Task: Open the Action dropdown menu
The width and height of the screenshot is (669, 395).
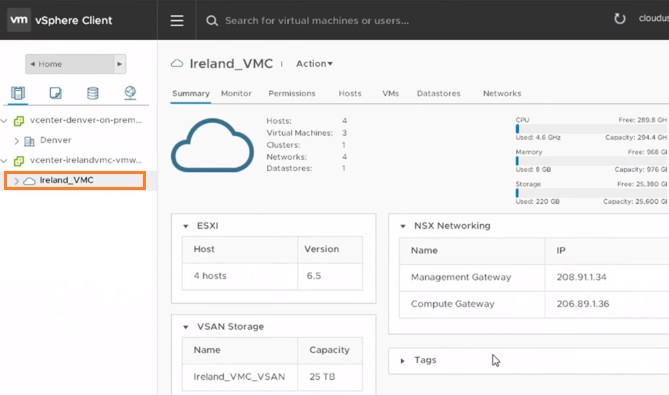Action: [x=314, y=64]
